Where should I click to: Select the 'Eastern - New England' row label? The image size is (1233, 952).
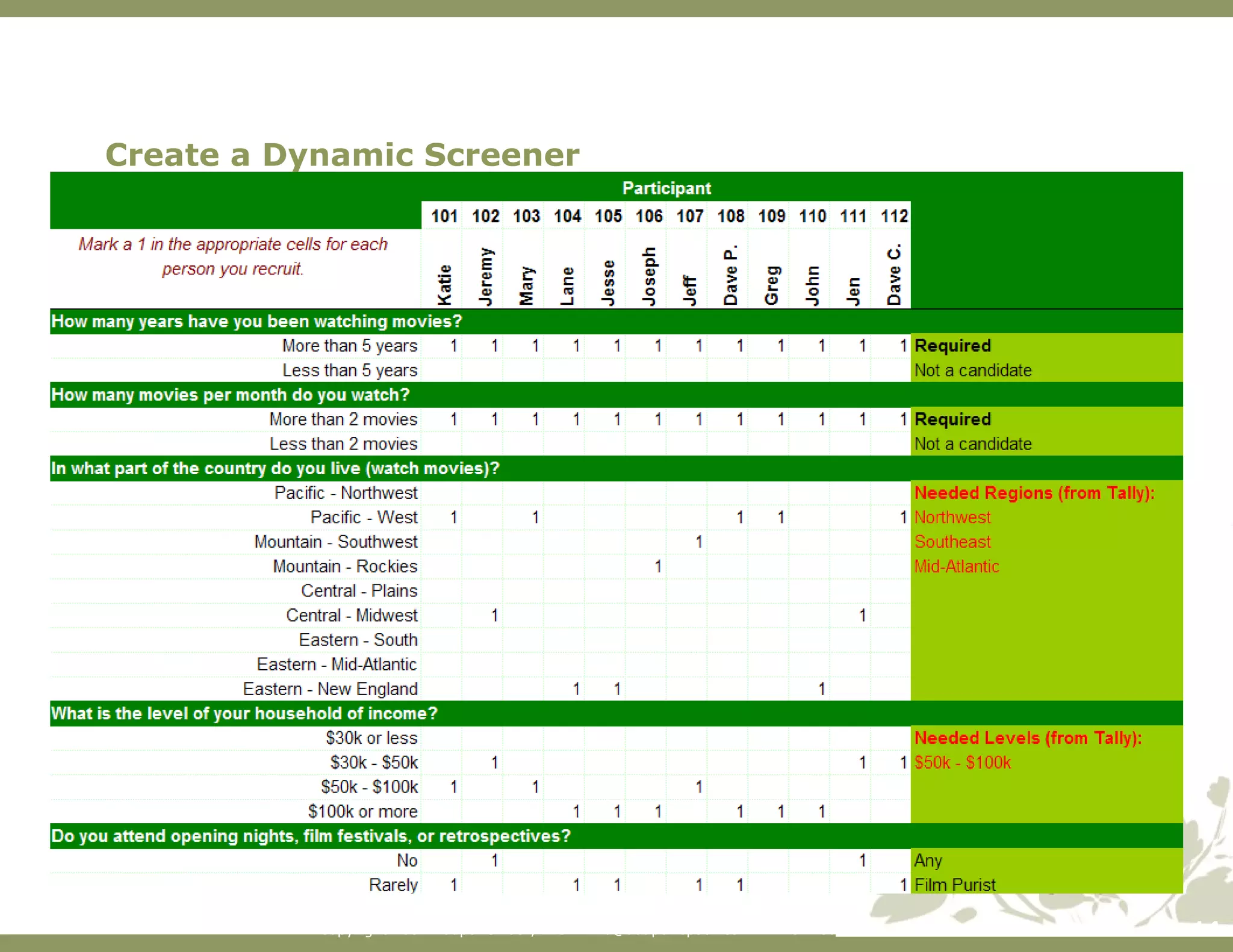click(331, 689)
